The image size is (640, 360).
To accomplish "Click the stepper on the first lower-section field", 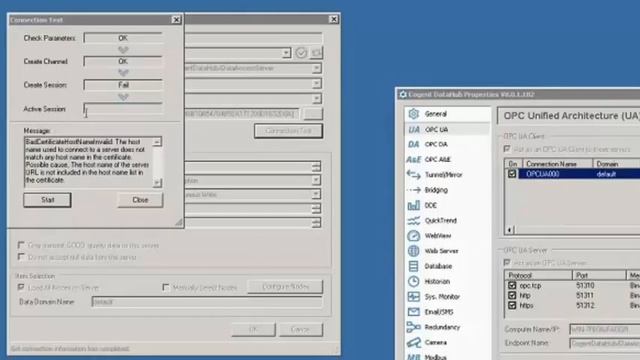I will (x=316, y=166).
